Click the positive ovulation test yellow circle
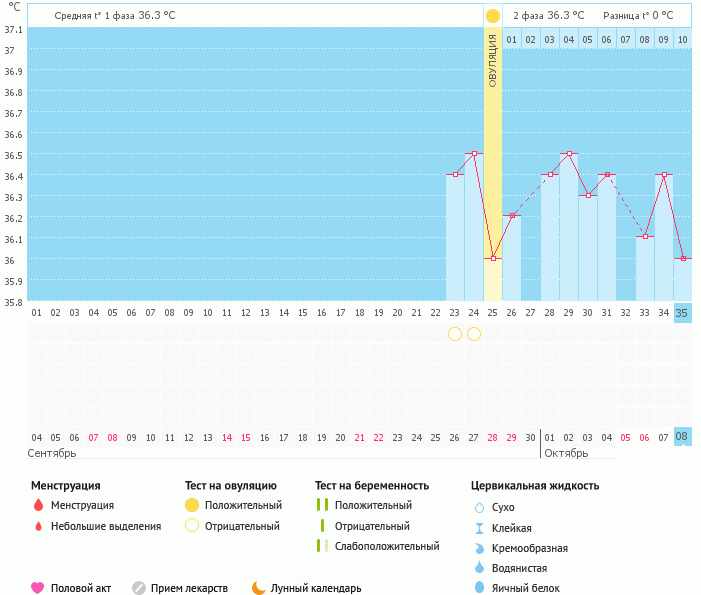701x595 pixels. pos(192,506)
